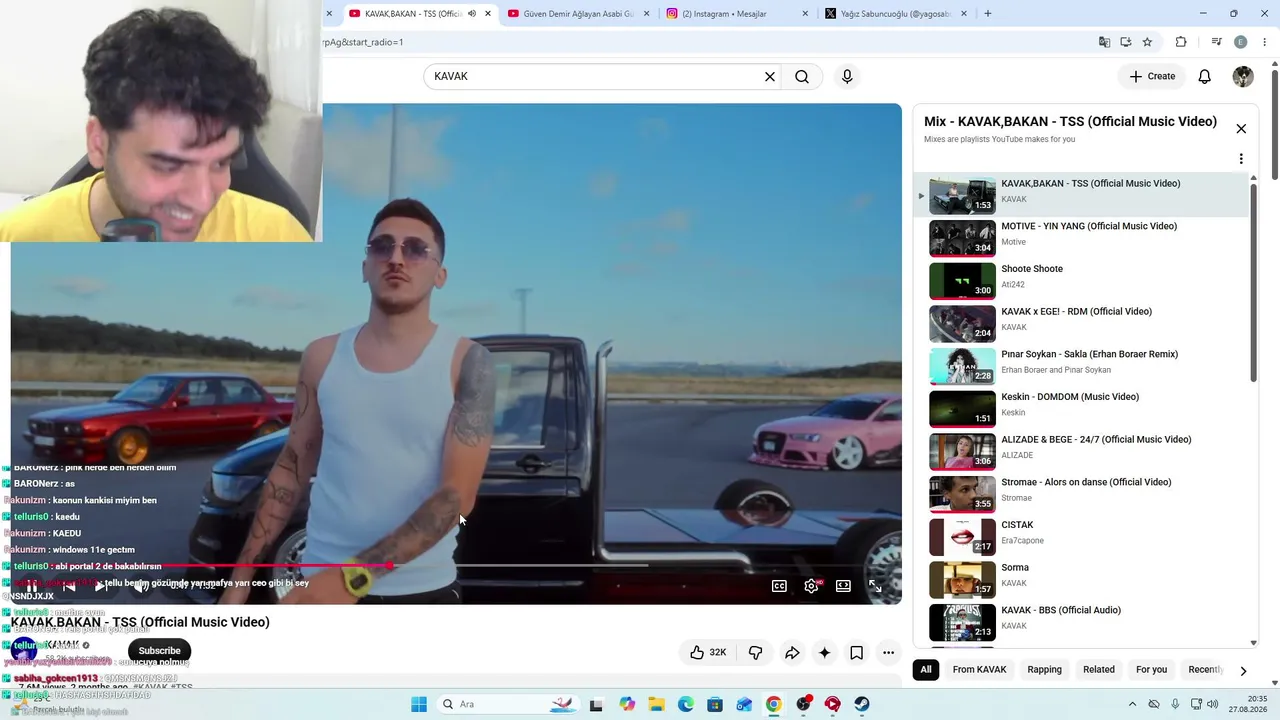
Task: Open a new Chrome tab
Action: click(988, 14)
